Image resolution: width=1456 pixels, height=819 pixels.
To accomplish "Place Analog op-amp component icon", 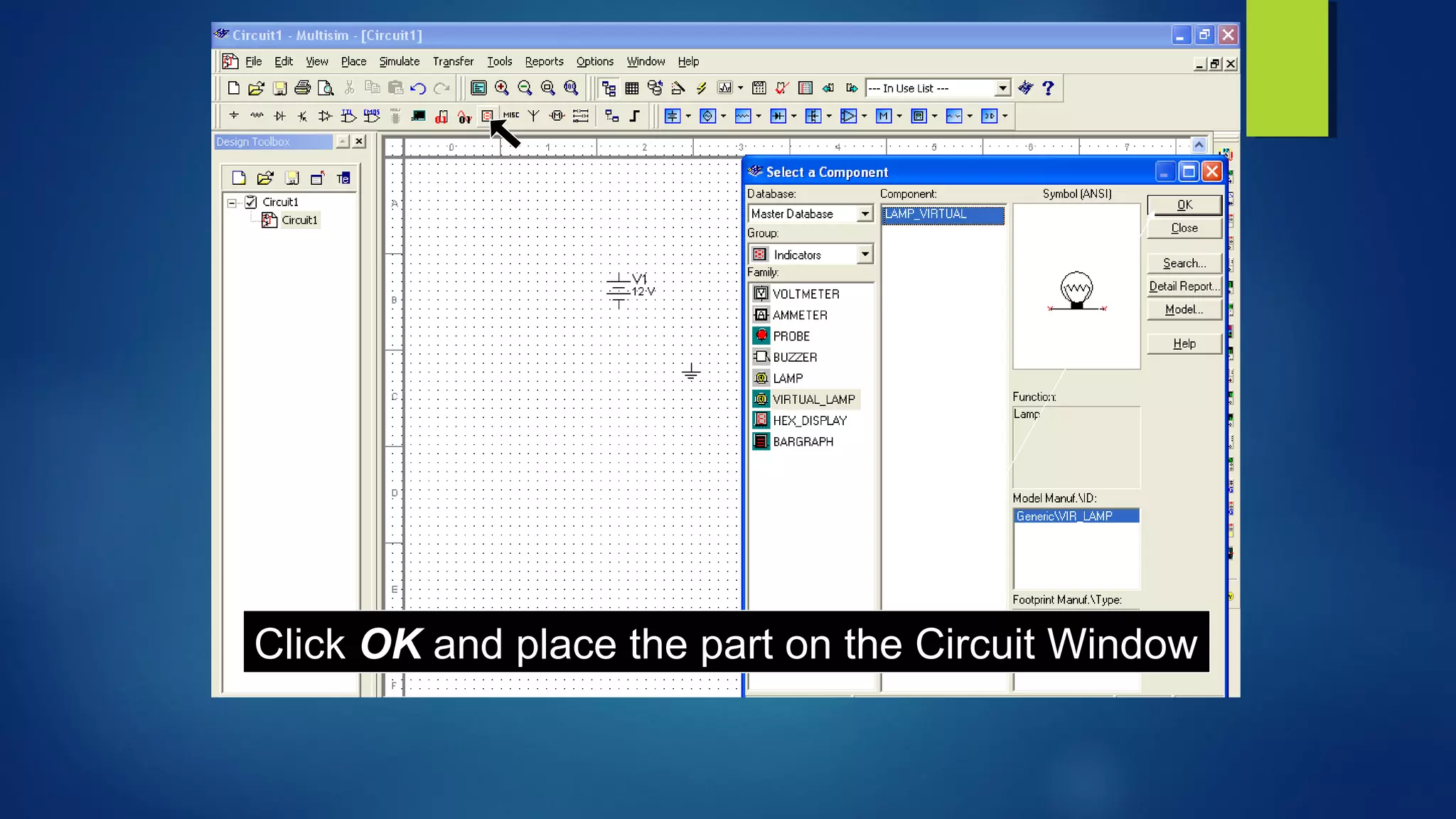I will coord(326,116).
